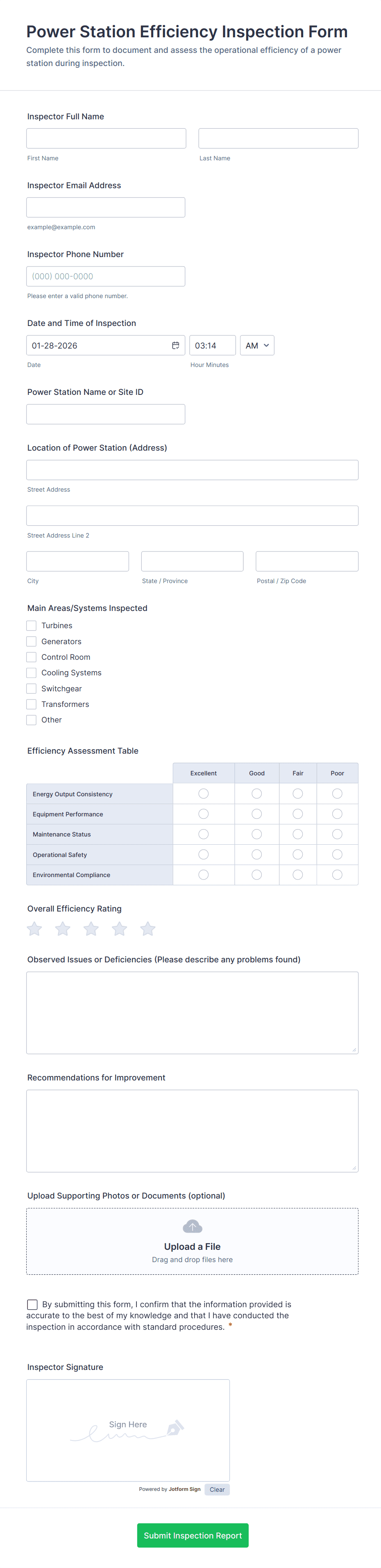
Task: Check the Other option under Main Areas Inspected
Action: pyautogui.click(x=31, y=720)
